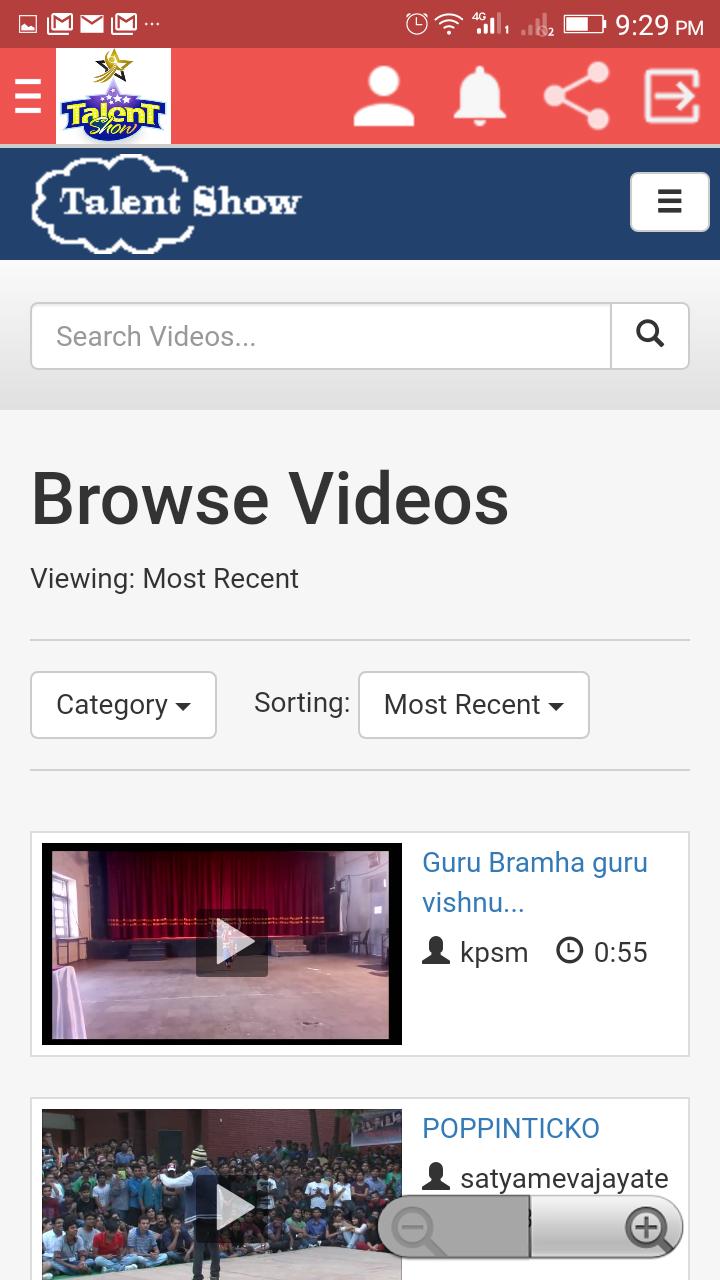Open the Most Recent sorting dropdown

[474, 705]
